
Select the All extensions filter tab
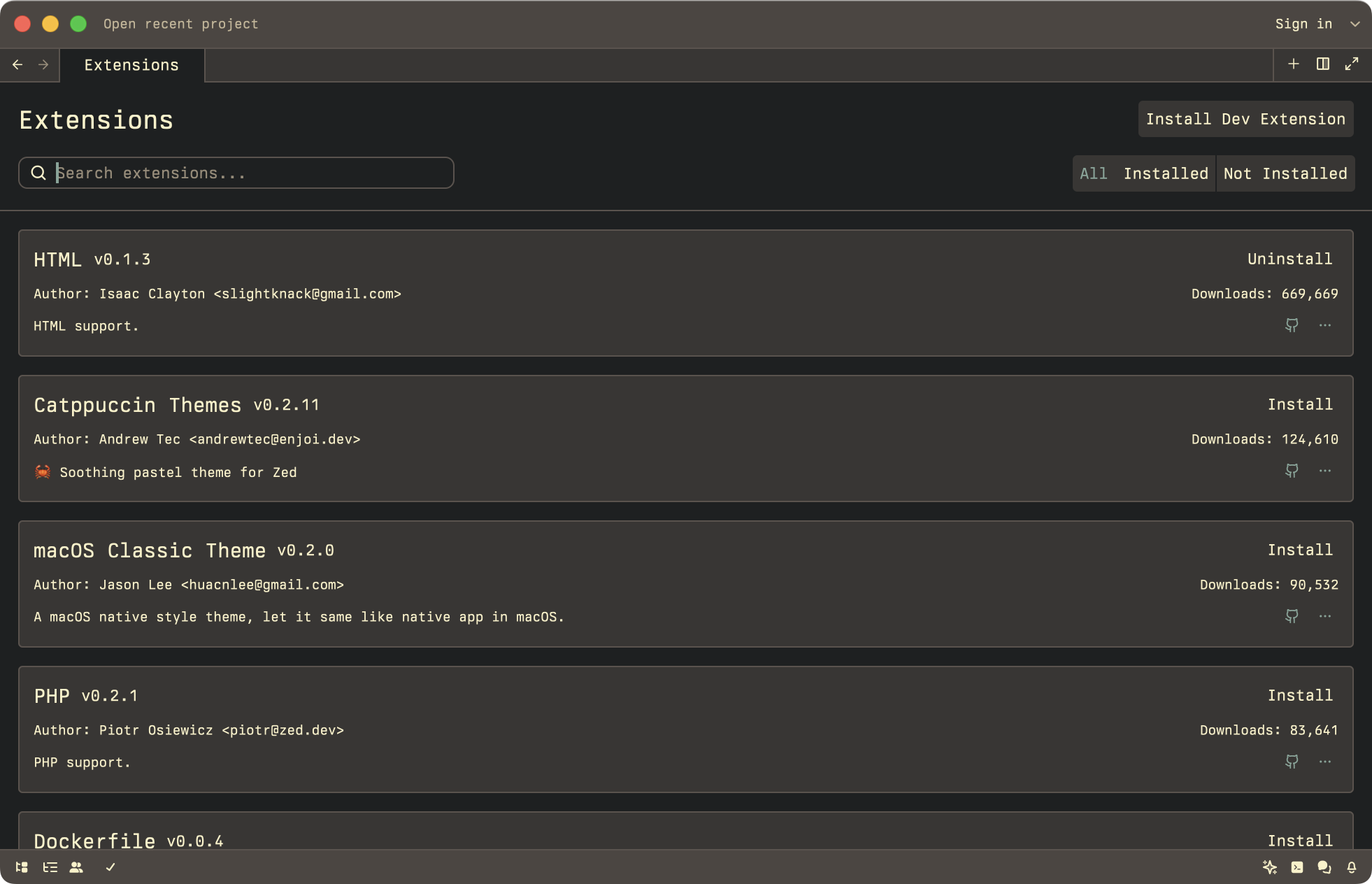(x=1093, y=172)
